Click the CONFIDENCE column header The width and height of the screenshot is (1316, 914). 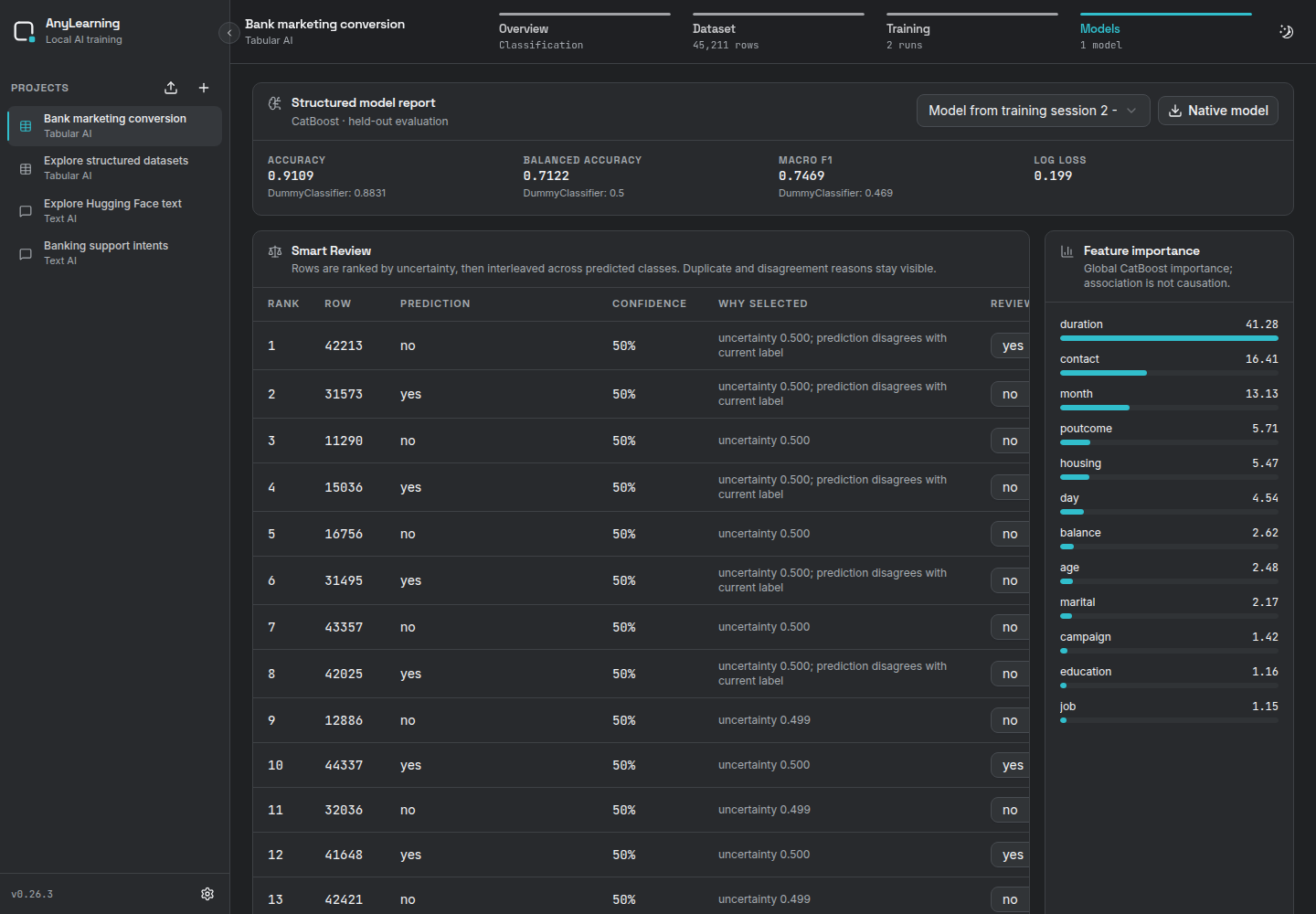tap(649, 303)
